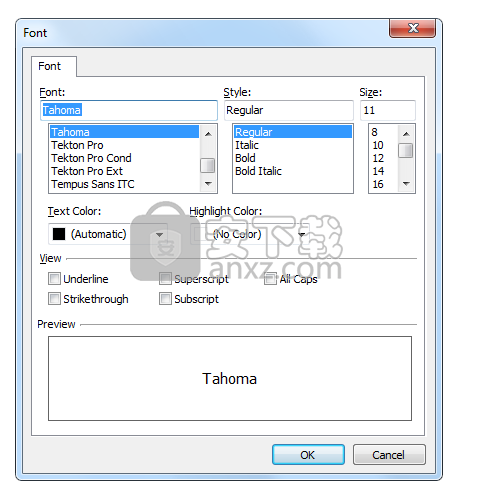This screenshot has width=477, height=485.
Task: Click the font list scroll down arrow
Action: 208,184
